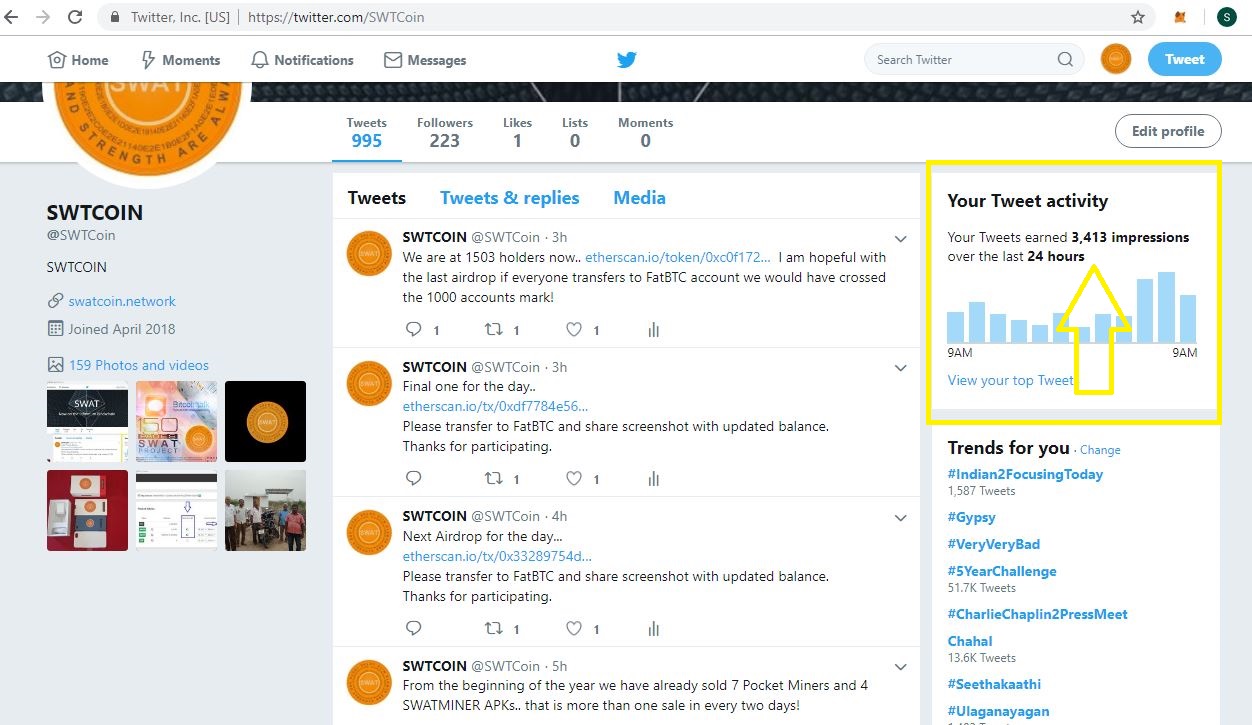Reload the page with the refresh icon

[x=75, y=17]
